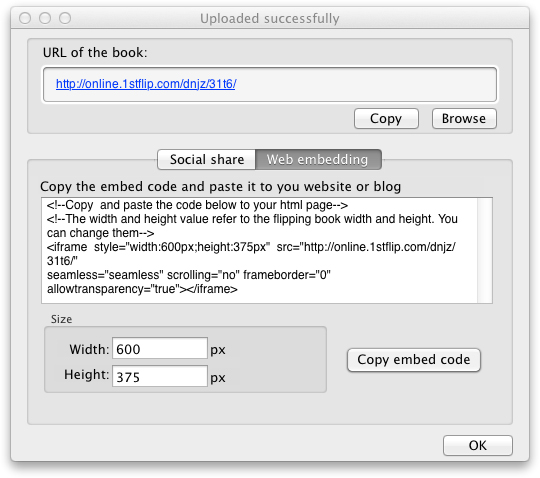Viewport: 540px width, 478px height.
Task: Focus the Height input field
Action: tap(160, 376)
